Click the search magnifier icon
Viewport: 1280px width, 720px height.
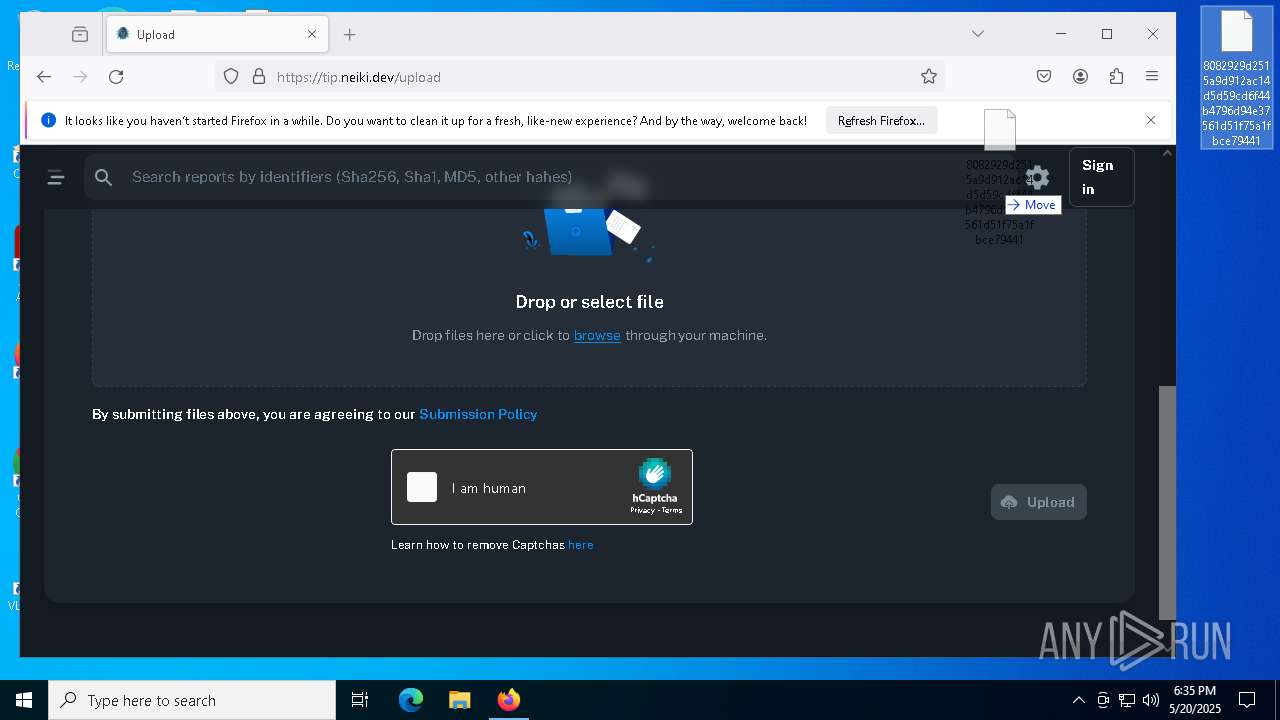[103, 178]
